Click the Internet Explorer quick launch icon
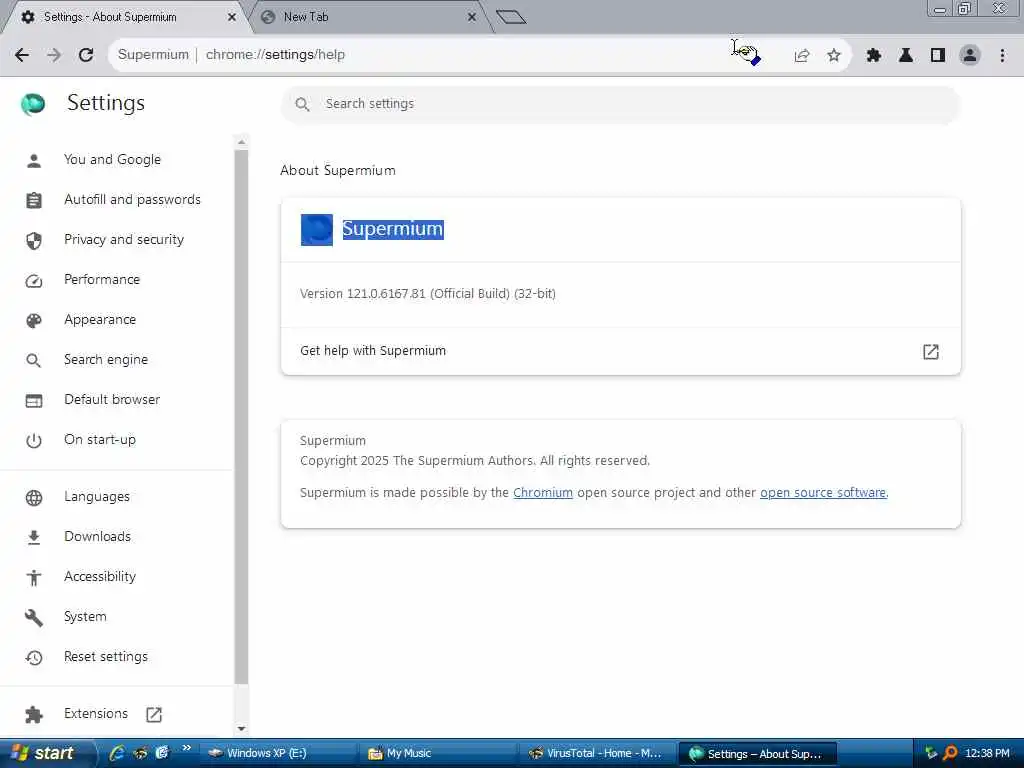1024x768 pixels. click(x=117, y=753)
